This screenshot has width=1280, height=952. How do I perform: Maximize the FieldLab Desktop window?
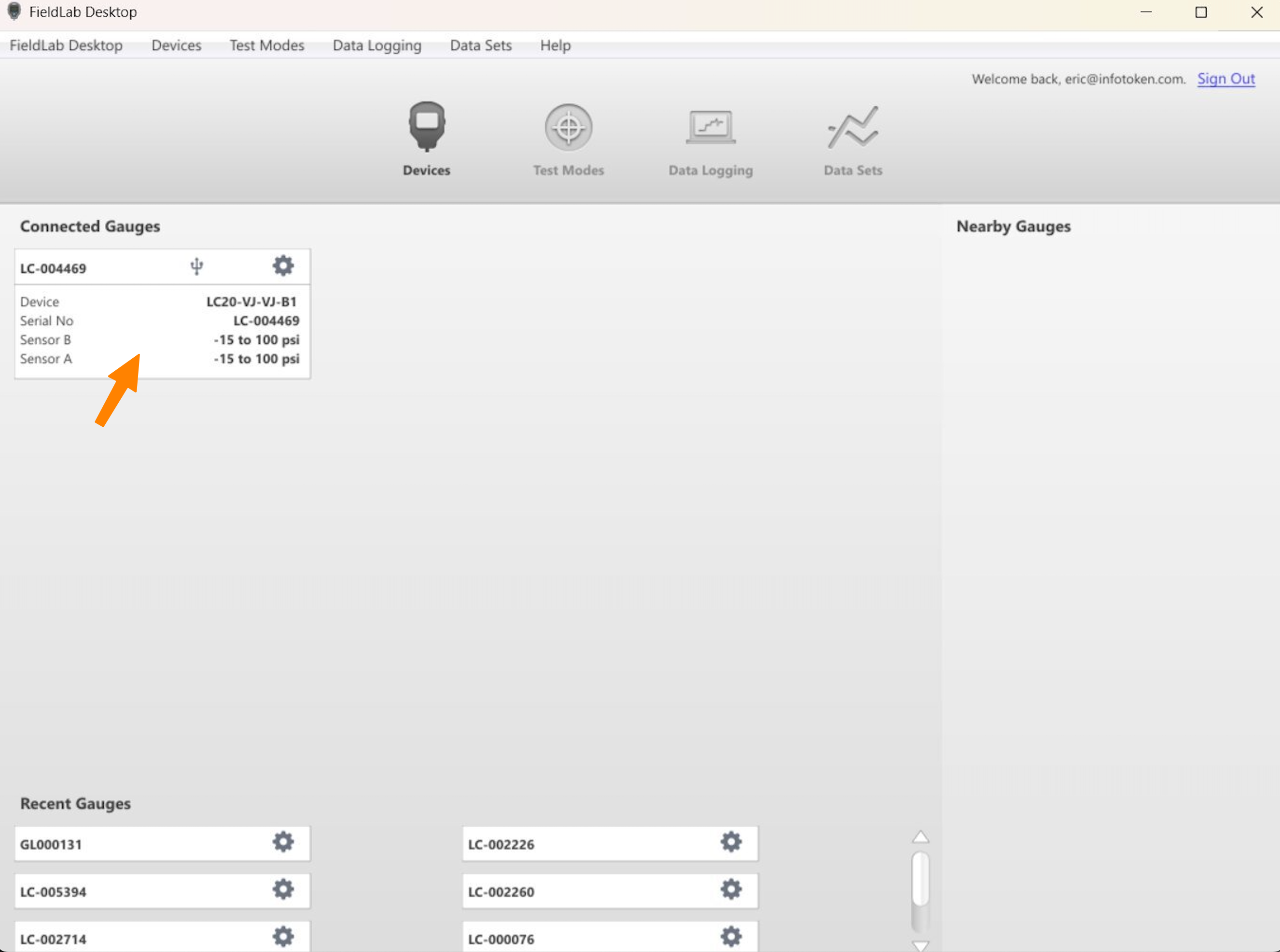[x=1201, y=12]
